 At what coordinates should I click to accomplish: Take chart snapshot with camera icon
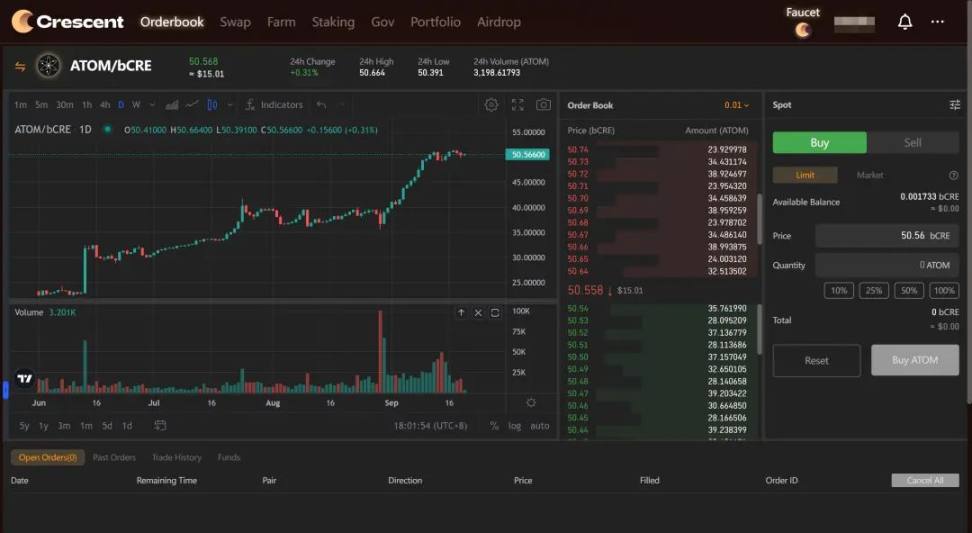pos(543,105)
